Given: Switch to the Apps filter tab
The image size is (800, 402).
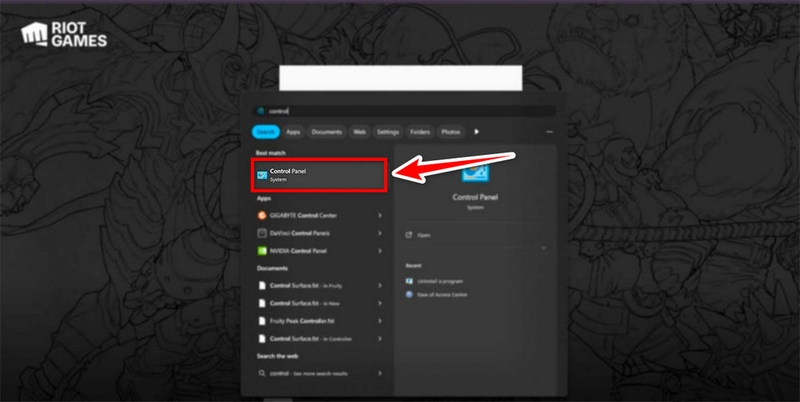Looking at the screenshot, I should [293, 132].
